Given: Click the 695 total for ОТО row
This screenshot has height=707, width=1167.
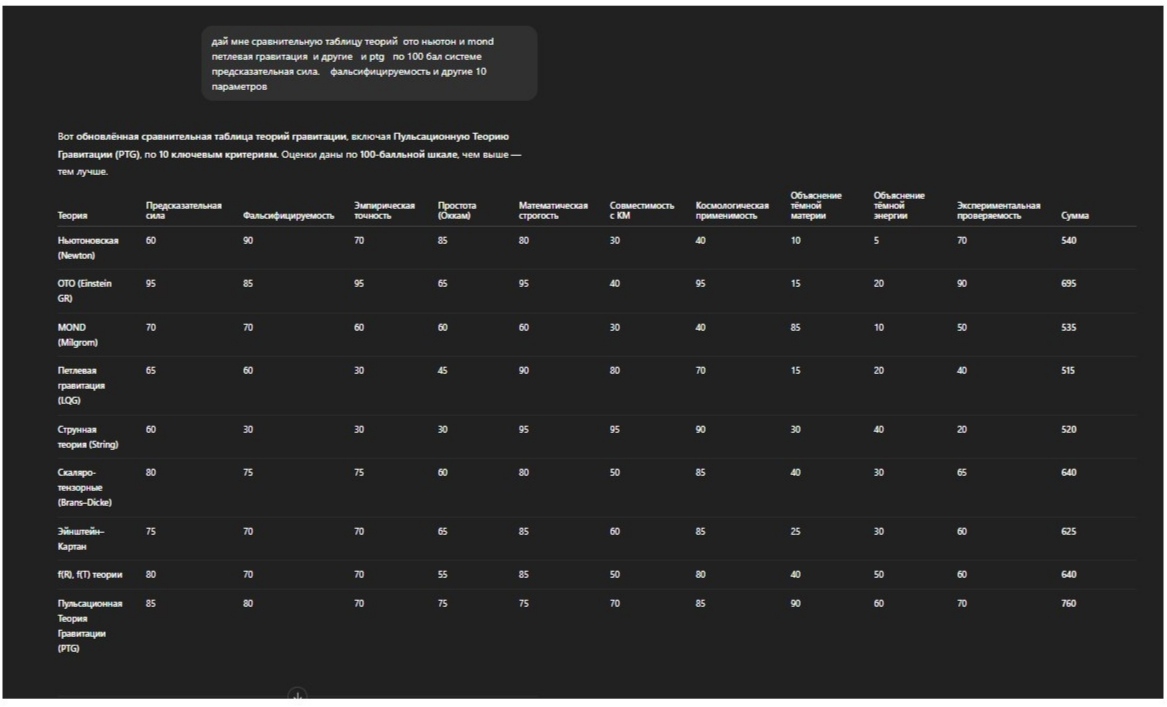Looking at the screenshot, I should click(x=1068, y=284).
